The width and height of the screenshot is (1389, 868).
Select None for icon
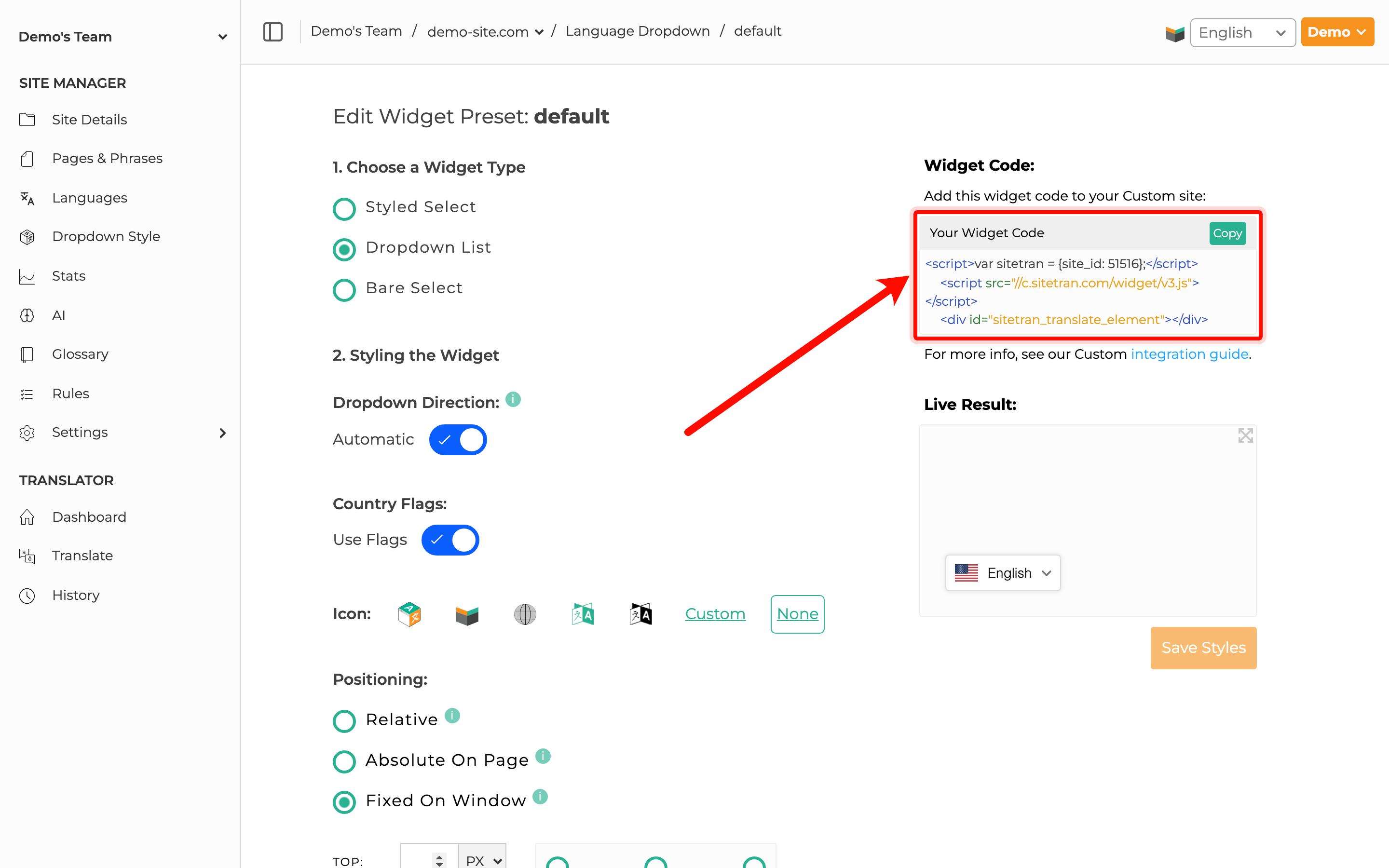(797, 614)
